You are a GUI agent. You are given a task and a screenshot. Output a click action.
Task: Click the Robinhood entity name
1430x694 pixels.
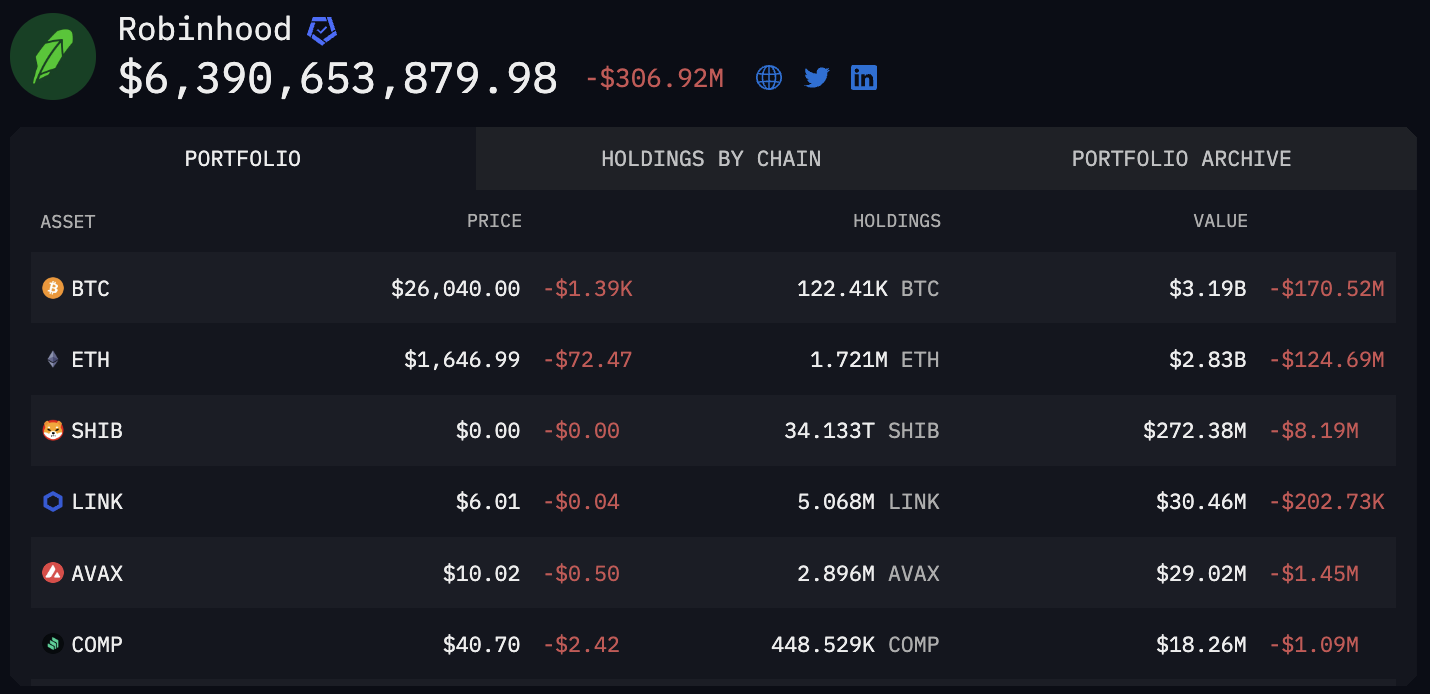pos(204,29)
